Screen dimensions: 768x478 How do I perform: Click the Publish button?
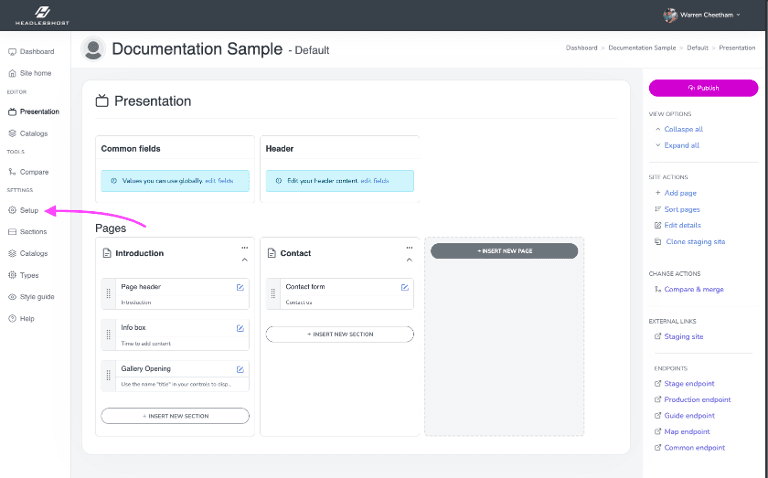click(703, 88)
